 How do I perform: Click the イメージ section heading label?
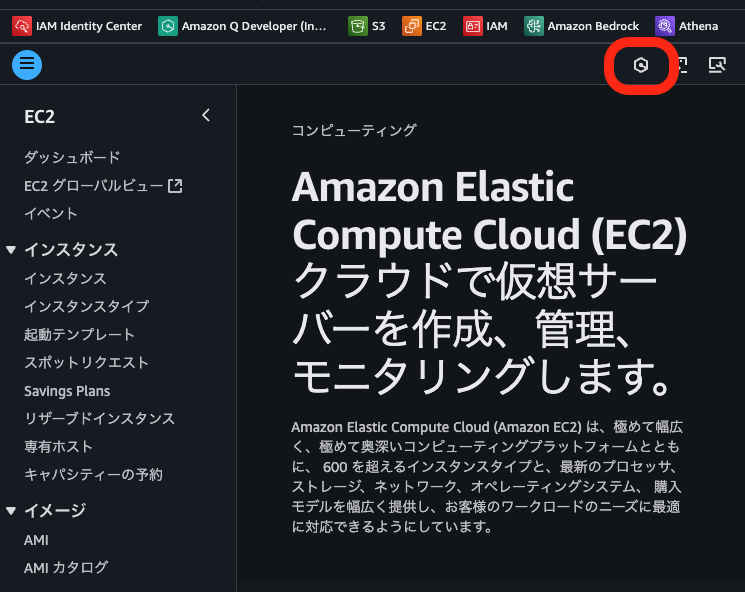(55, 510)
